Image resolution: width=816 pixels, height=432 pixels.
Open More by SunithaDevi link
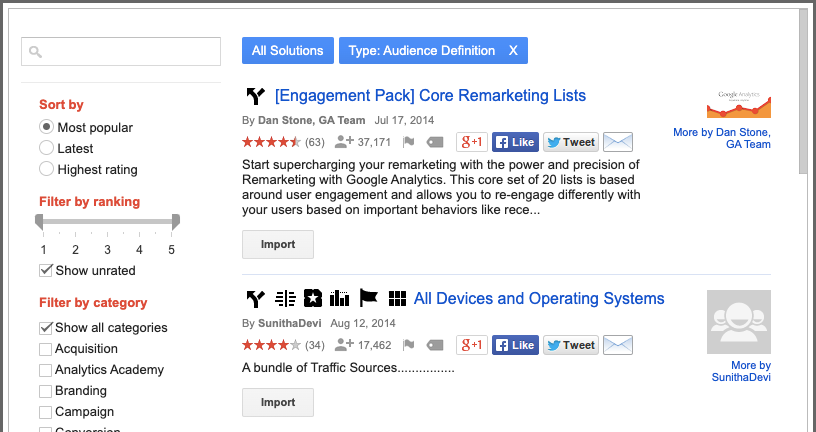click(x=741, y=371)
